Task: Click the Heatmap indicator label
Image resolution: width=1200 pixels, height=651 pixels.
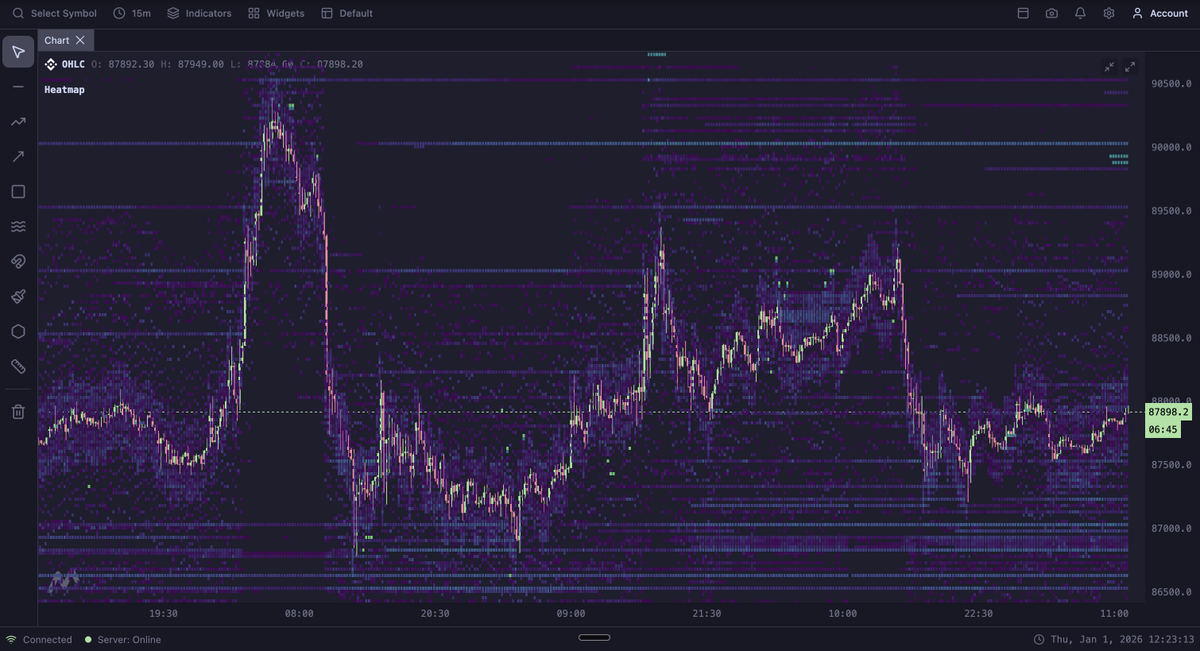Action: click(65, 90)
